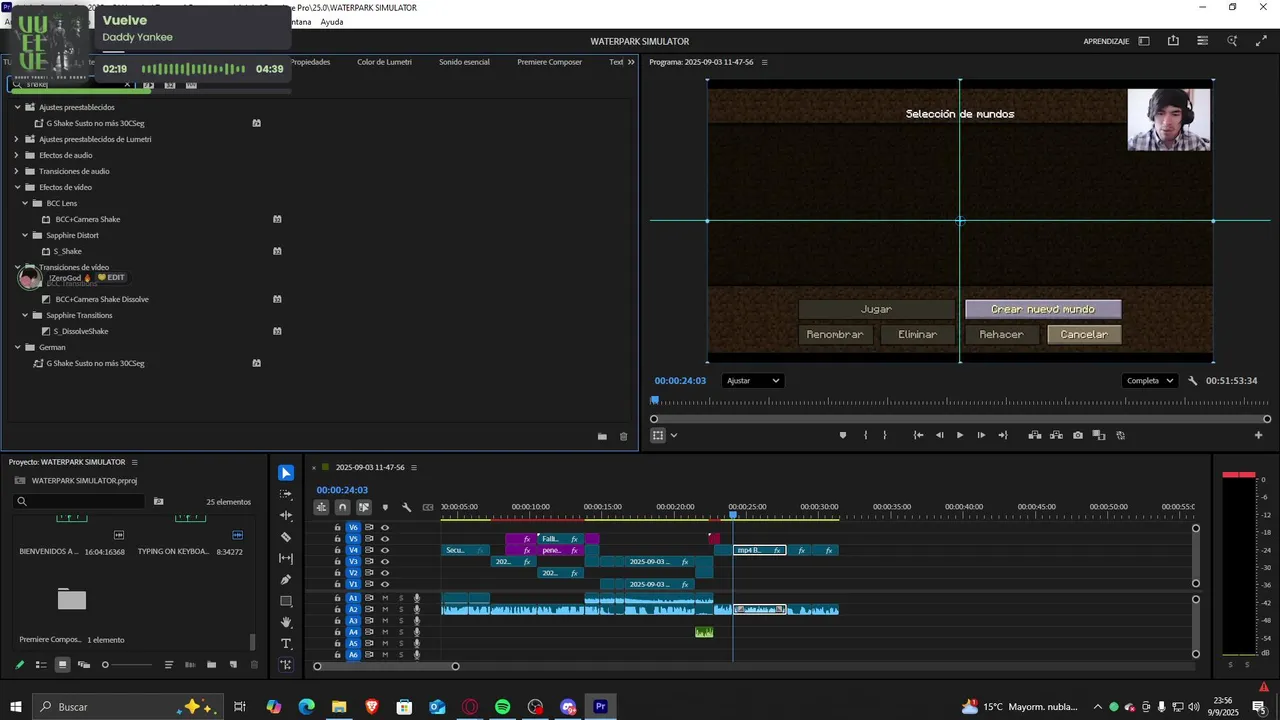The width and height of the screenshot is (1280, 720).
Task: Open timeline display settings wrench
Action: click(406, 507)
